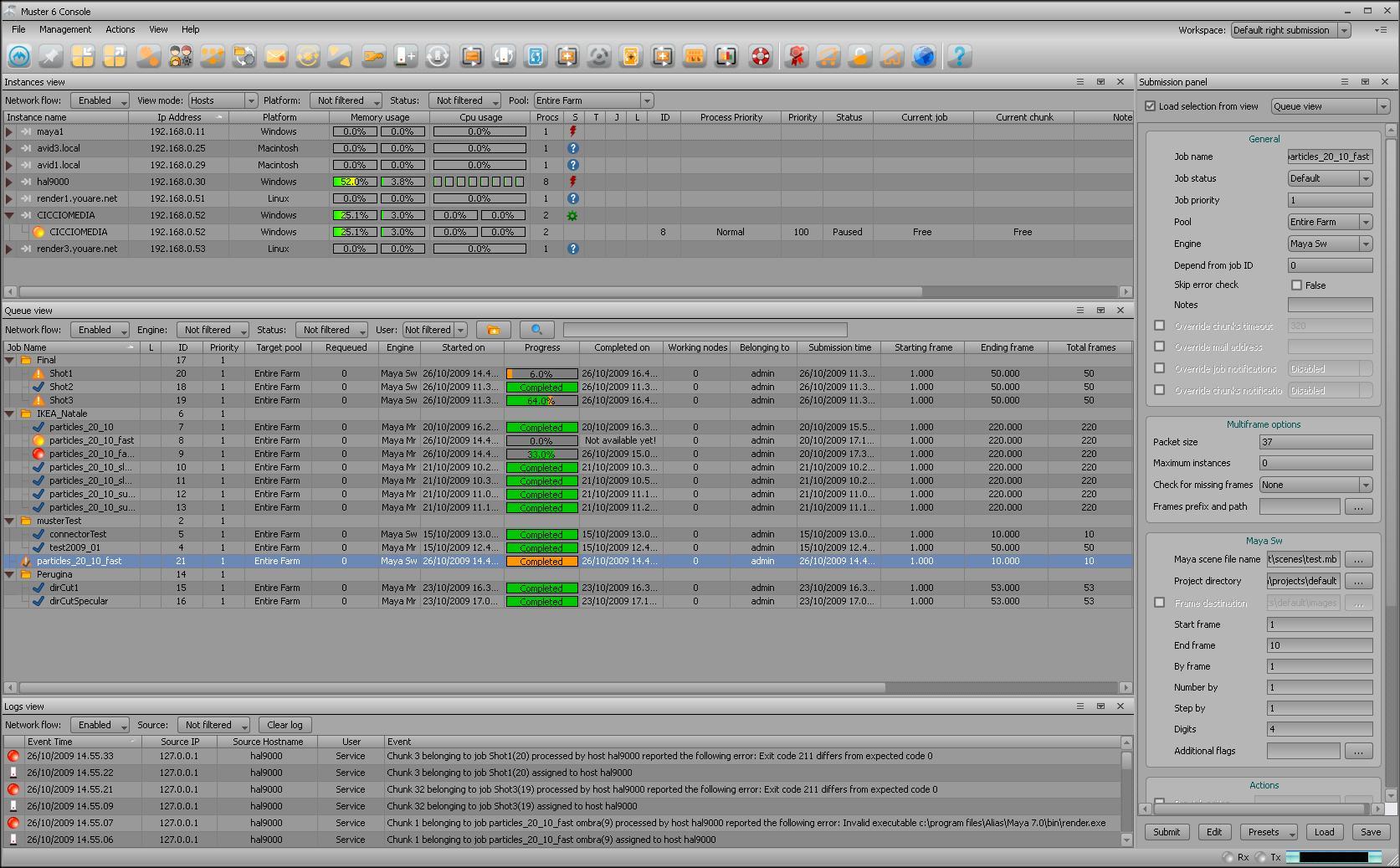
Task: Toggle Skip error check checkbox
Action: (x=1297, y=285)
